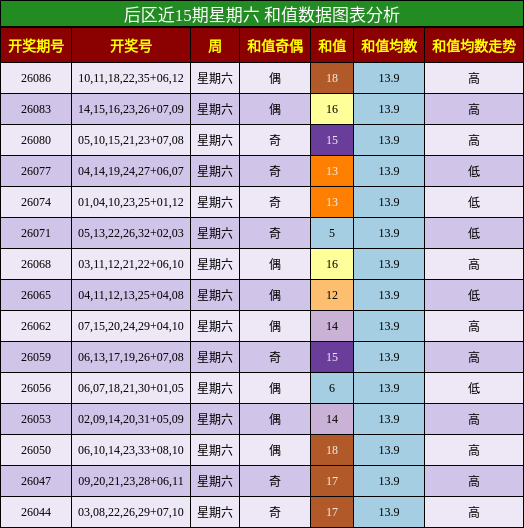Select draw numbers '06,13,17,19,26+07,08'
Viewport: 524px width, 528px height.
(131, 357)
